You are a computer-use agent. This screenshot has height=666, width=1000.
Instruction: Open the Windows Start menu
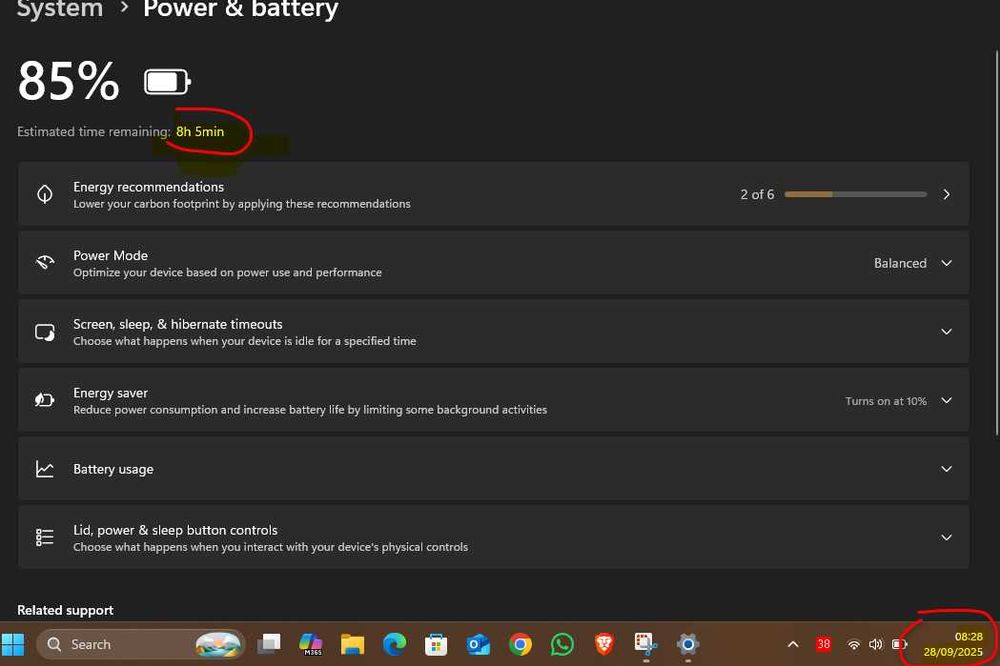(x=13, y=644)
